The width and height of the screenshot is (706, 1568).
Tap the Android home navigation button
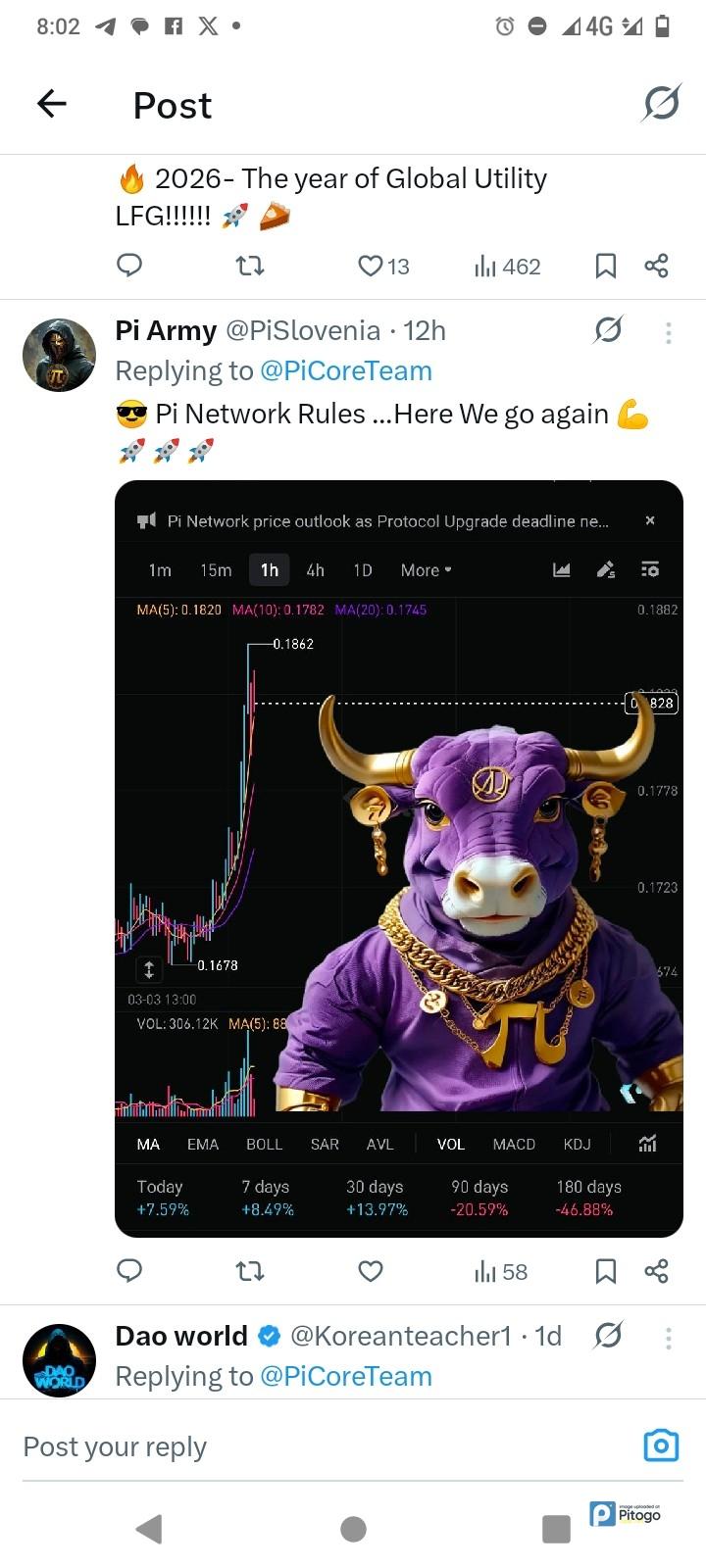353,1529
